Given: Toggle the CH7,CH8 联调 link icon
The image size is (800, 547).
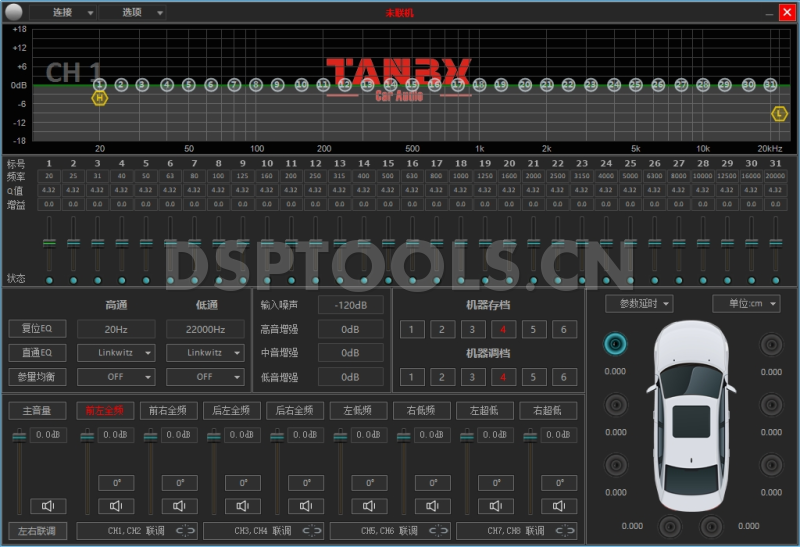Looking at the screenshot, I should click(565, 531).
